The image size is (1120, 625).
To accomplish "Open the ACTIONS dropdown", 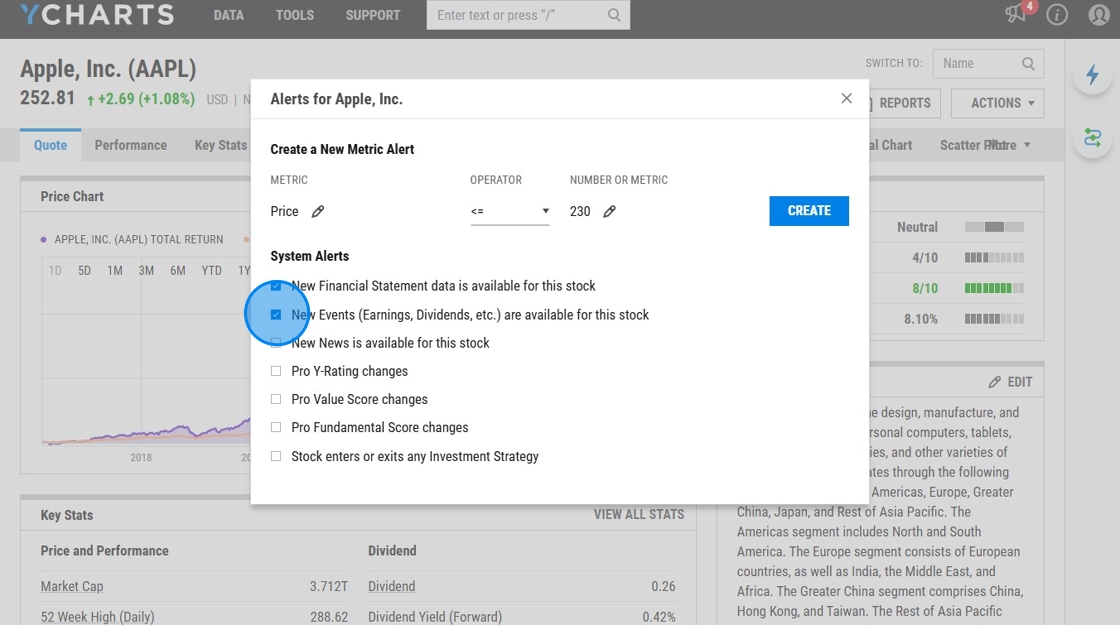I will [997, 103].
